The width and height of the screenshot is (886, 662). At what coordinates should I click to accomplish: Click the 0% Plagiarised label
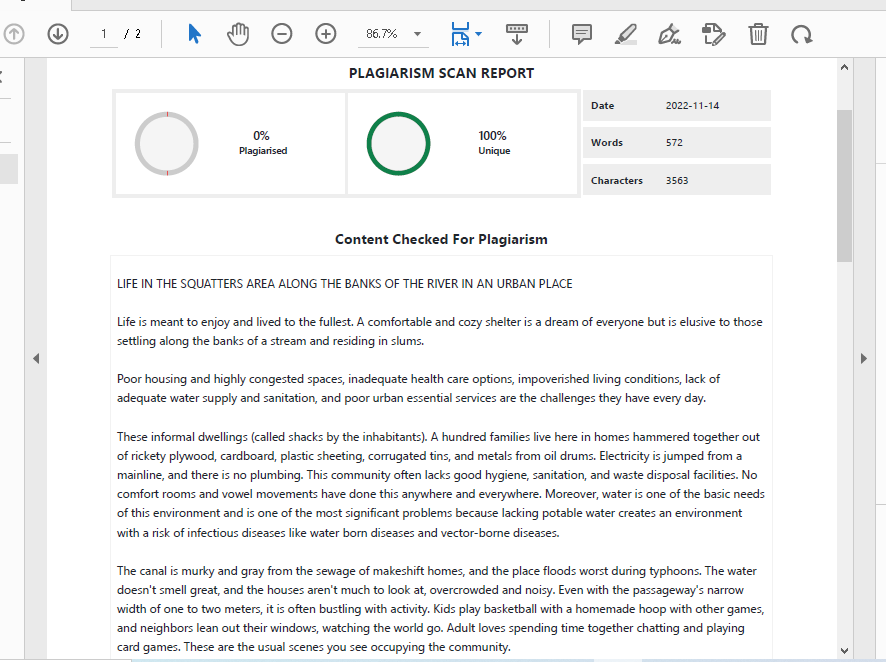pos(263,143)
